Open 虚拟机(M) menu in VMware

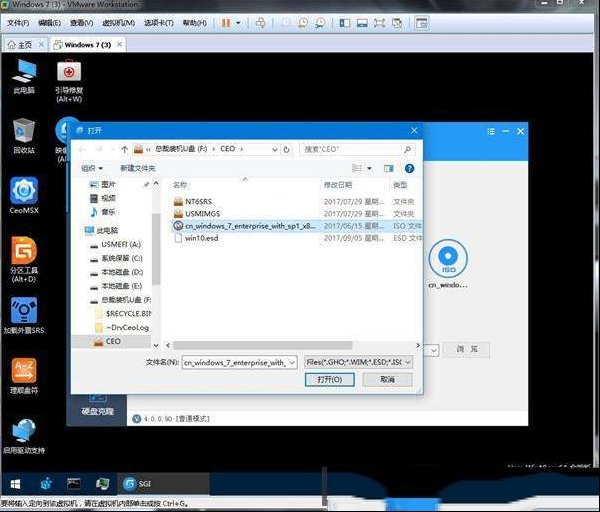(x=118, y=23)
